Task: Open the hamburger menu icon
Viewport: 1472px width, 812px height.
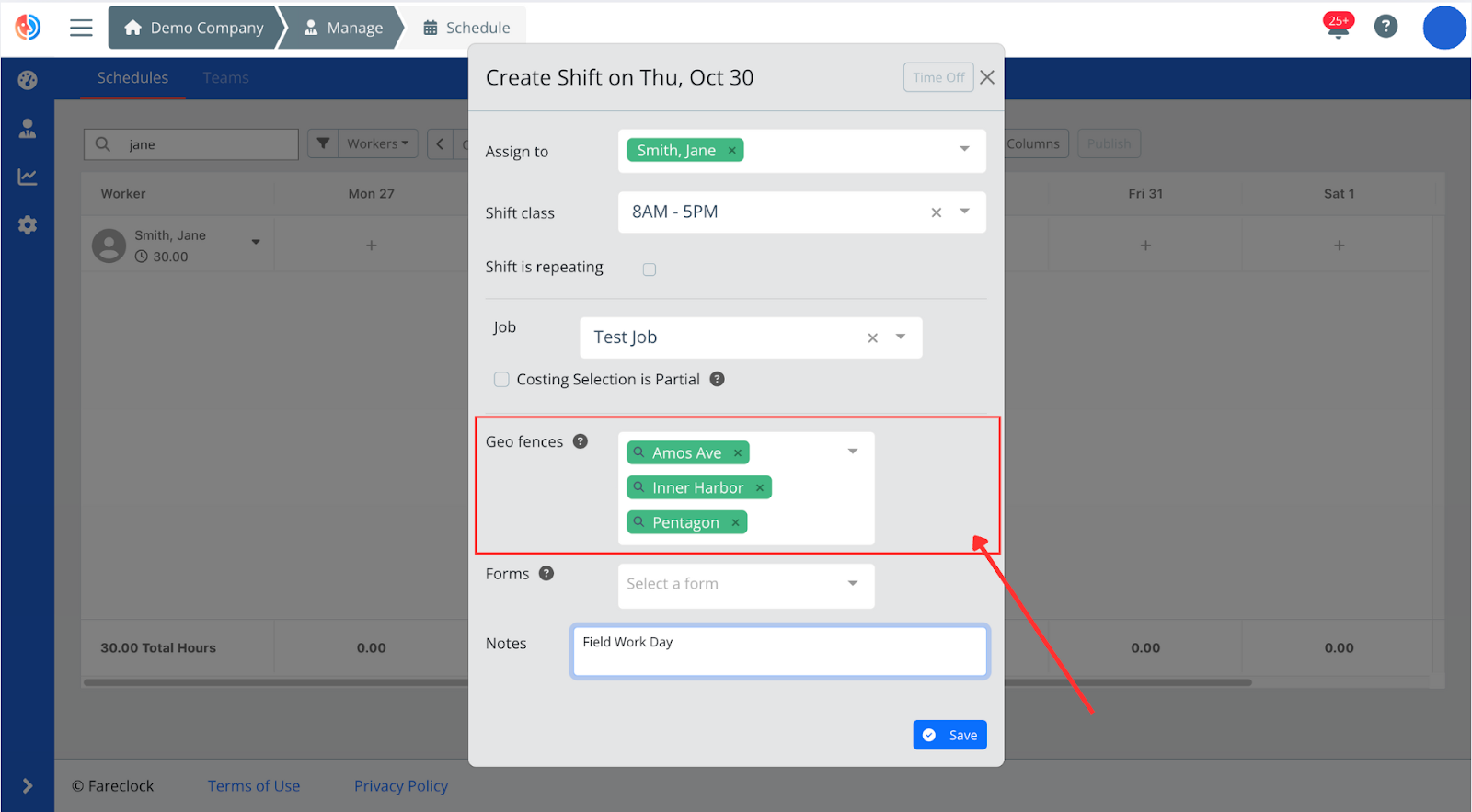Action: pyautogui.click(x=81, y=28)
